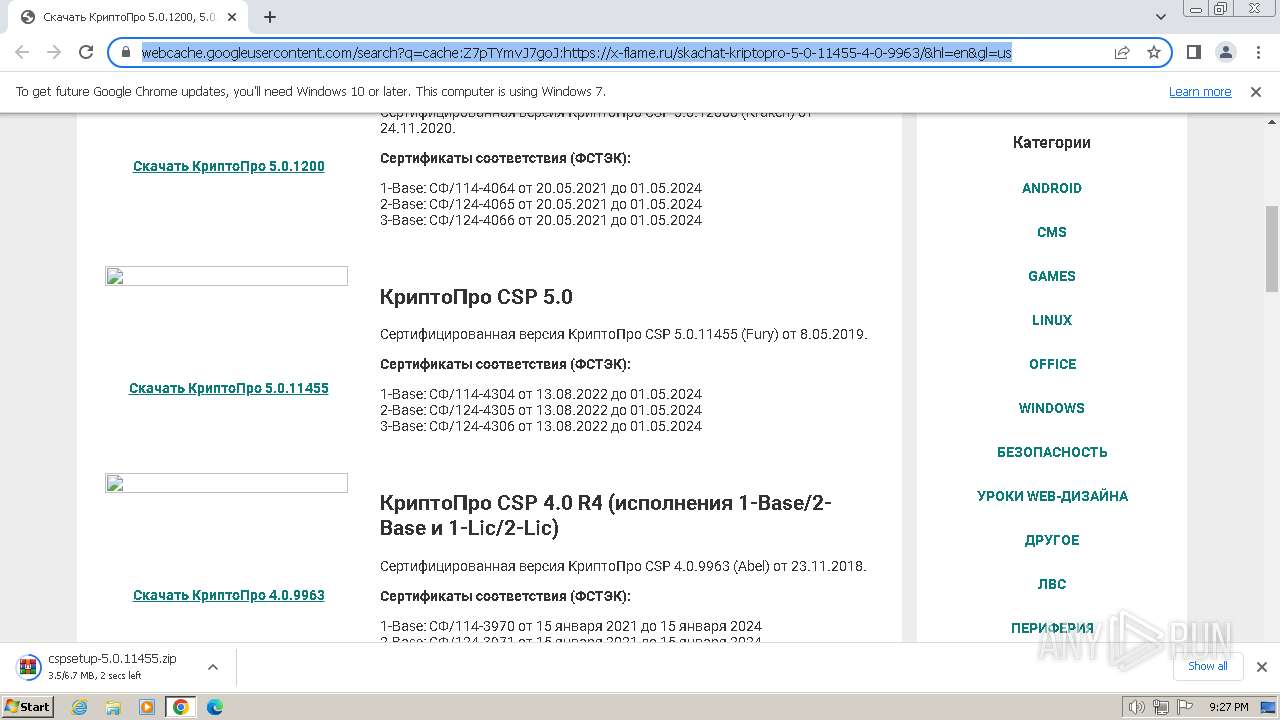Open the LINUX category
This screenshot has width=1280, height=720.
1052,320
